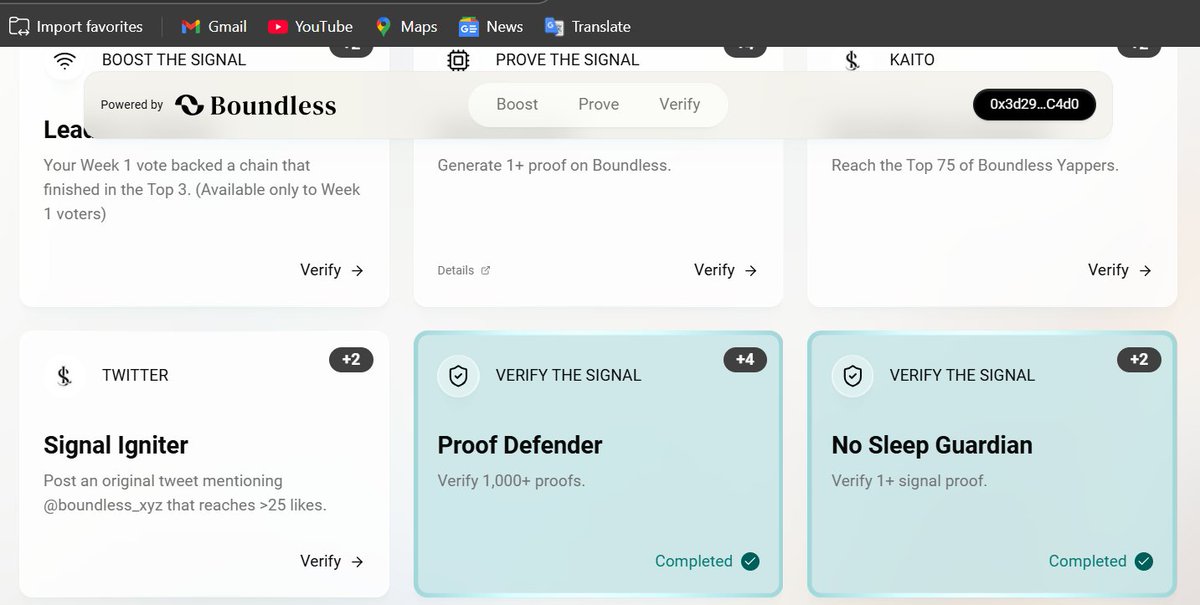
Task: Click the TWITTER category label
Action: [x=135, y=375]
